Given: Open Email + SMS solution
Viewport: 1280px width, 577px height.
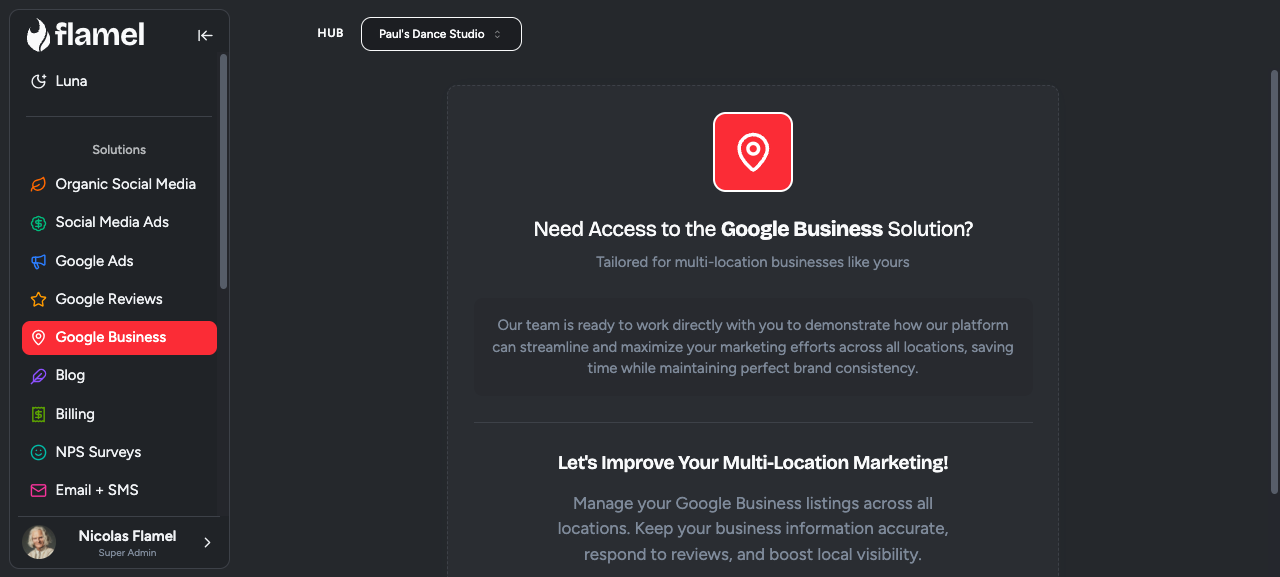Looking at the screenshot, I should click(119, 490).
